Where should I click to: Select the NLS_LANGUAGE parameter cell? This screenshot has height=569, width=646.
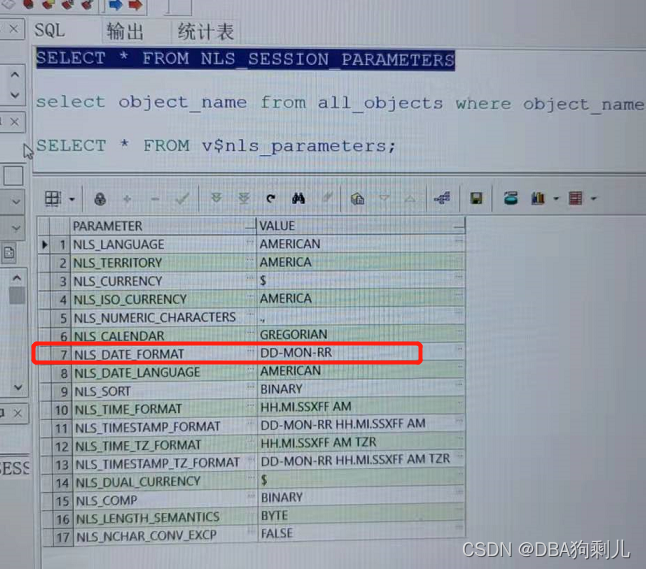[163, 244]
